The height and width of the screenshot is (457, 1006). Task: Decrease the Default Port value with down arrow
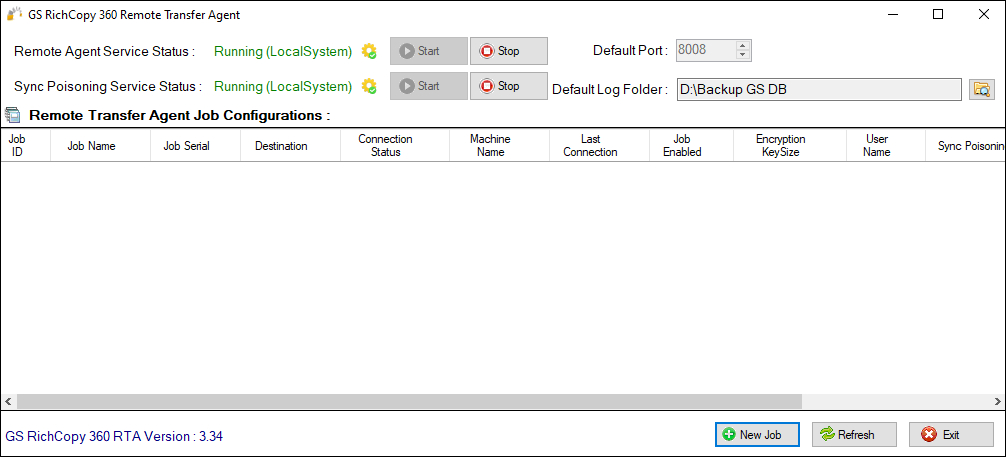coord(743,55)
